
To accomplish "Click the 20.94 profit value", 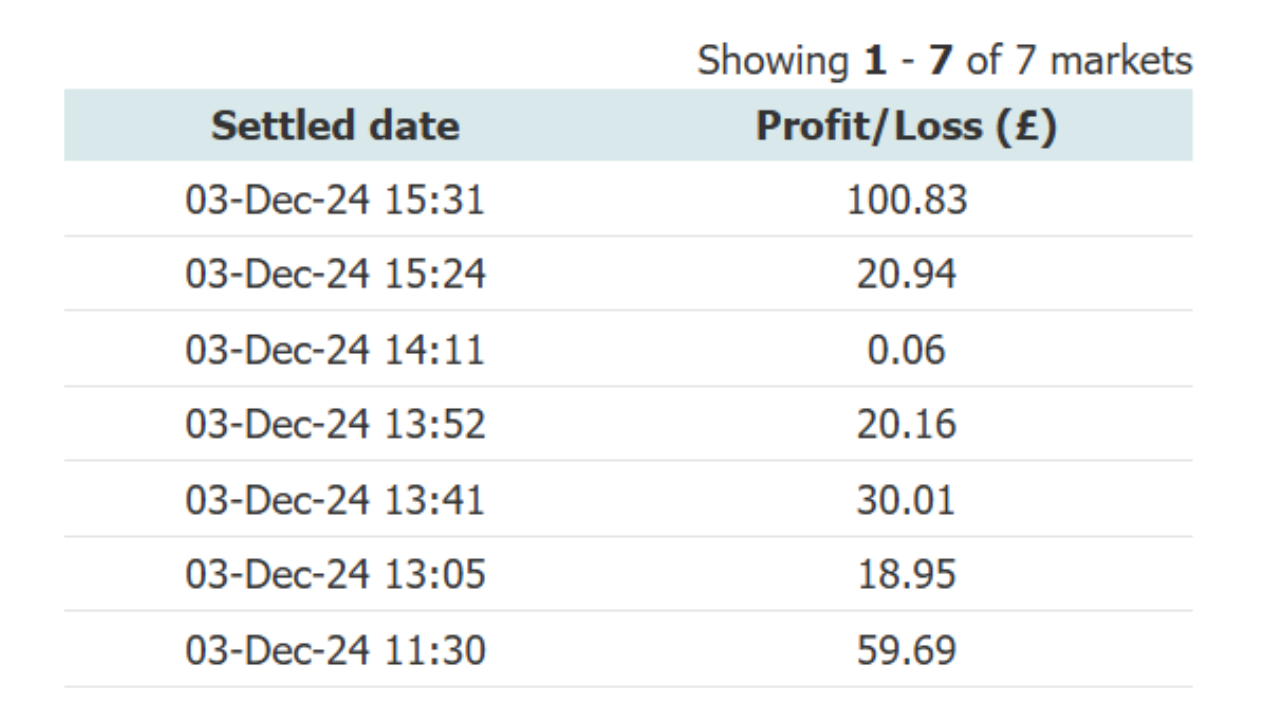I will (907, 274).
